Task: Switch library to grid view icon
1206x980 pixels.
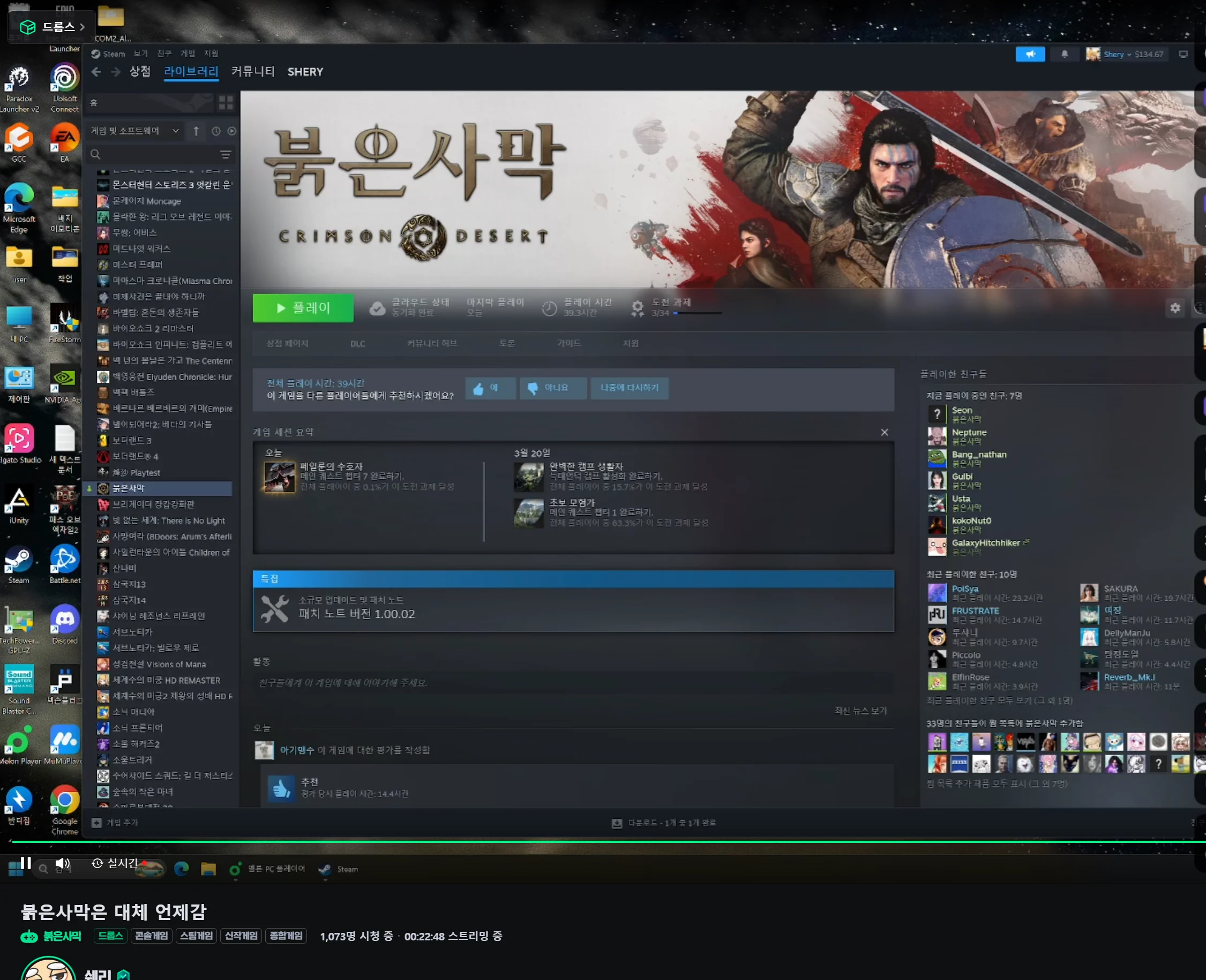Action: (x=226, y=103)
